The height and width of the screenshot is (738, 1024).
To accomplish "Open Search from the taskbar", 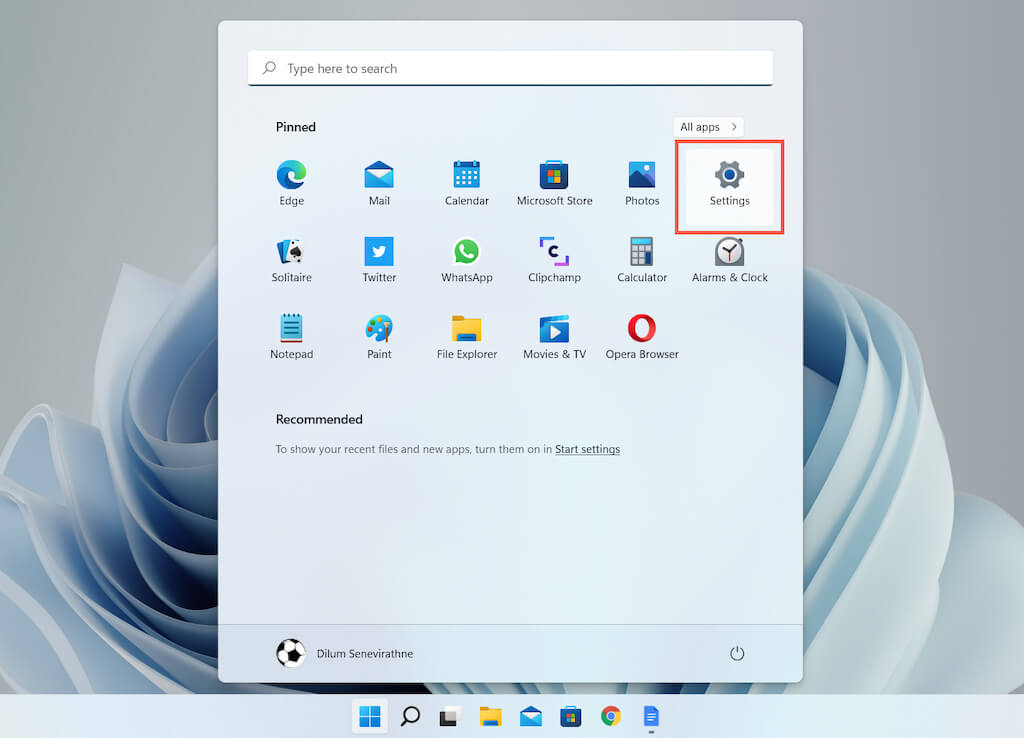I will point(410,716).
